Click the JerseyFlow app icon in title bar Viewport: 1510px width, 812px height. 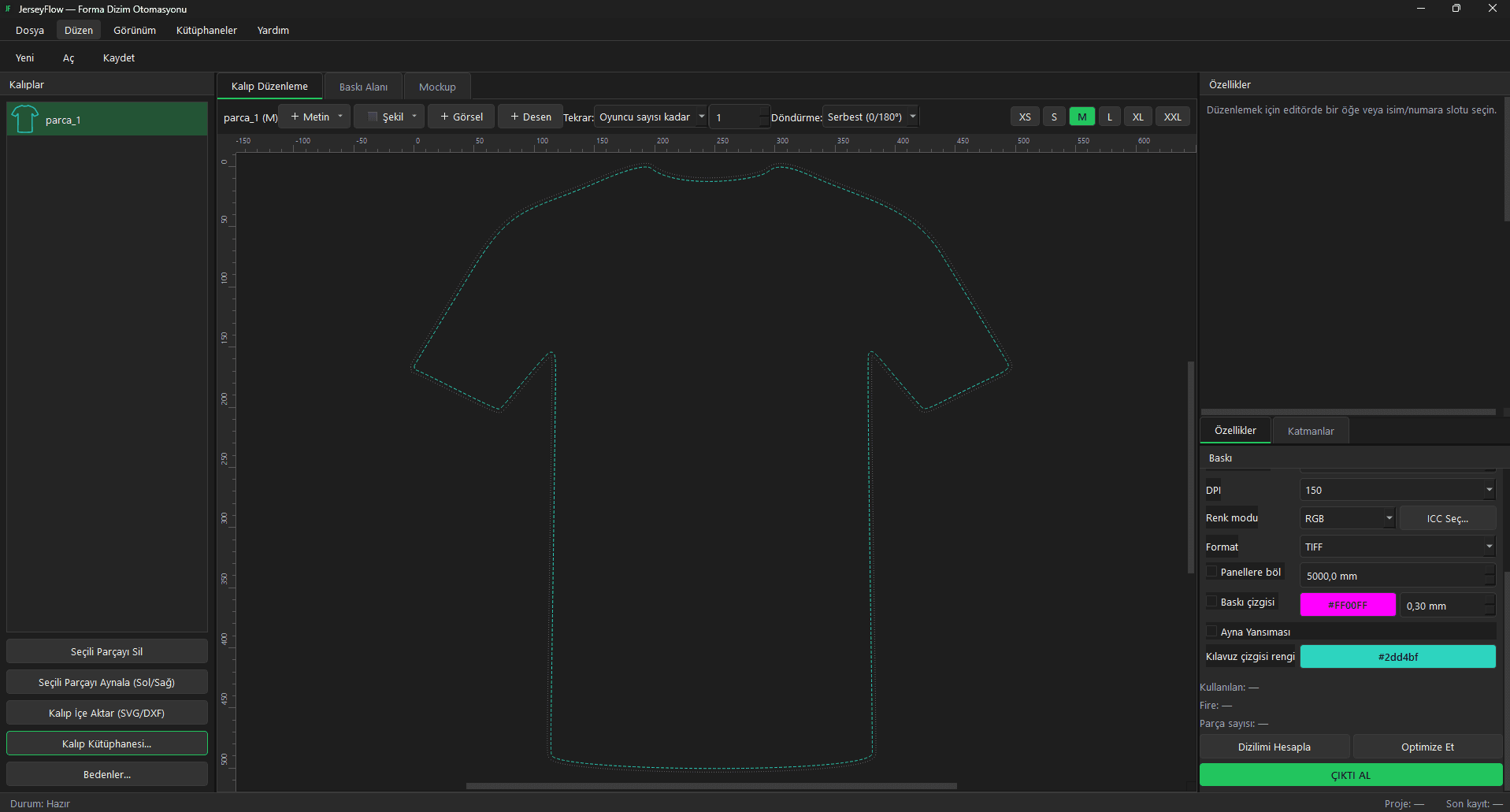point(8,9)
